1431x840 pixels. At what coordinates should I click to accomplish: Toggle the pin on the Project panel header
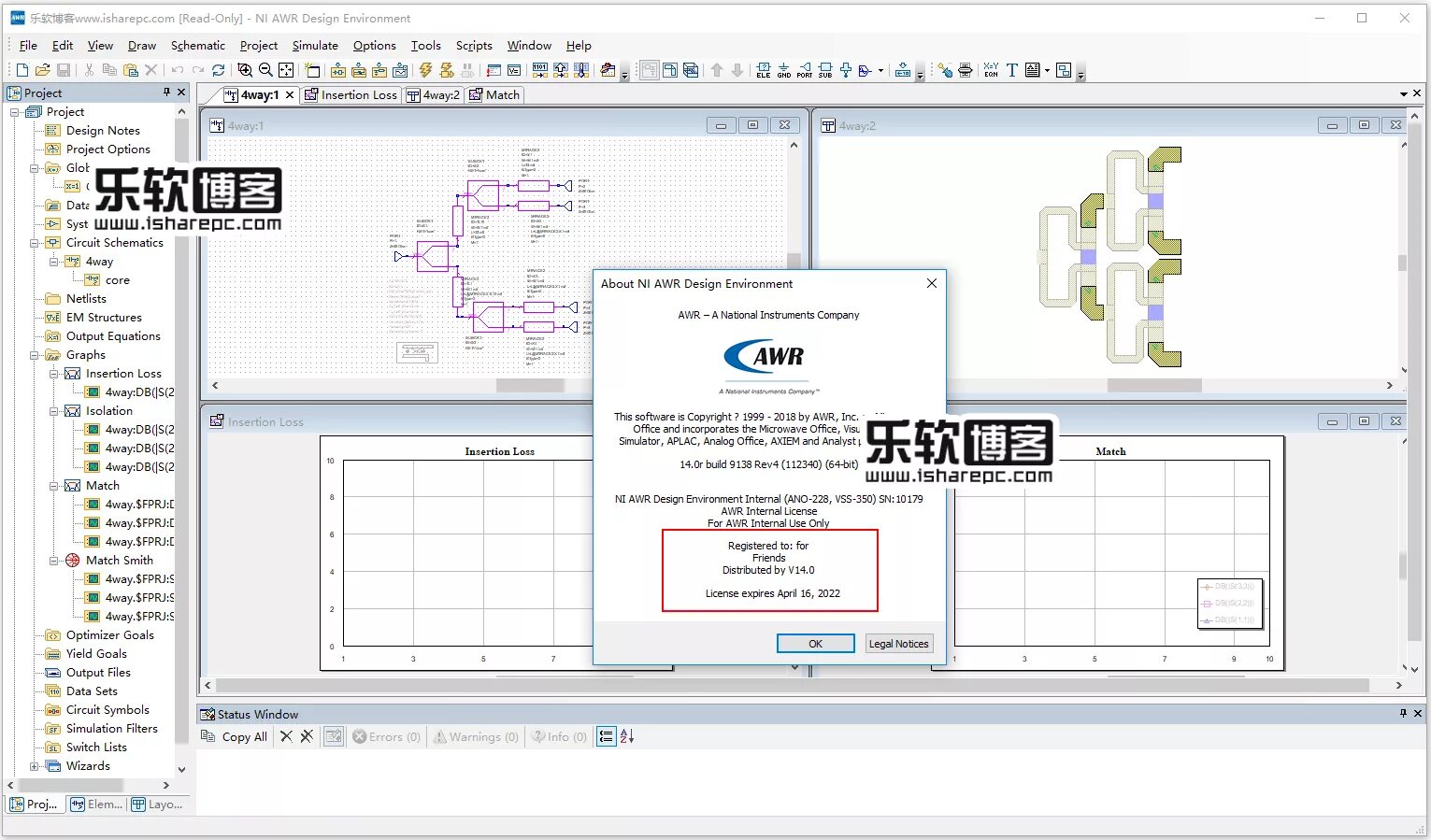[166, 92]
